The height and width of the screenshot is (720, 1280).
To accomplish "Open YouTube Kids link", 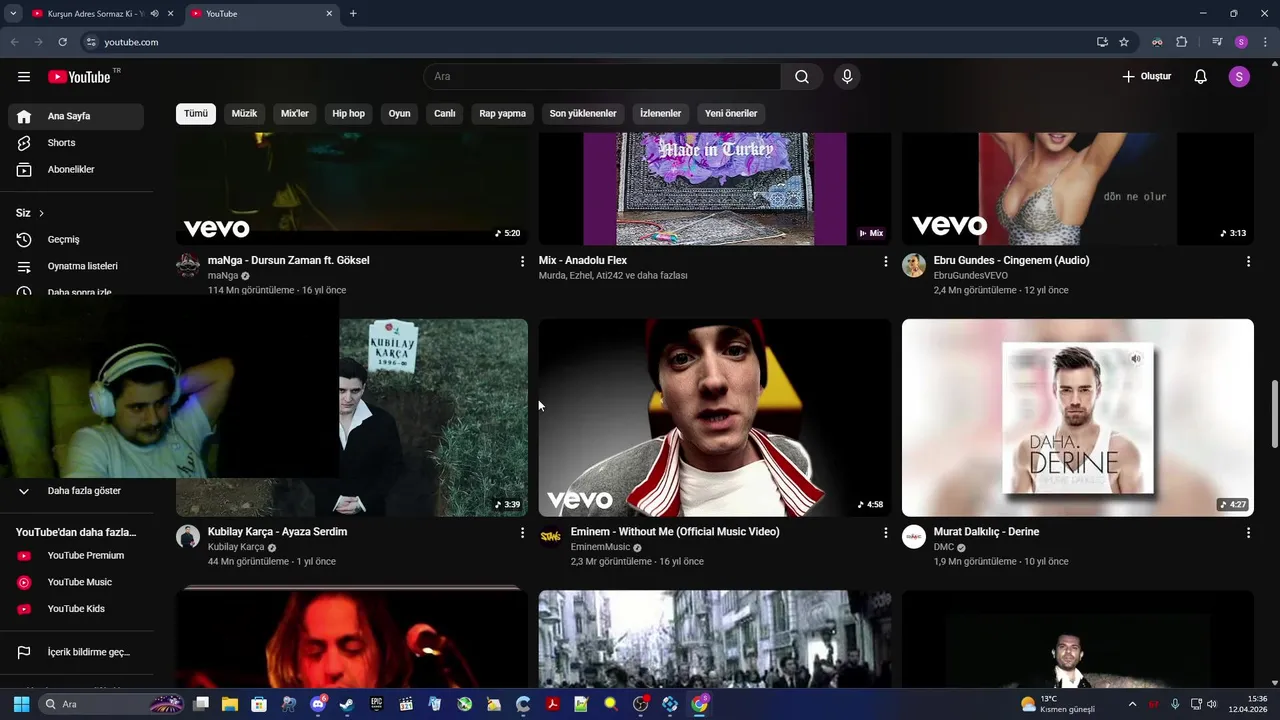I will [x=76, y=609].
